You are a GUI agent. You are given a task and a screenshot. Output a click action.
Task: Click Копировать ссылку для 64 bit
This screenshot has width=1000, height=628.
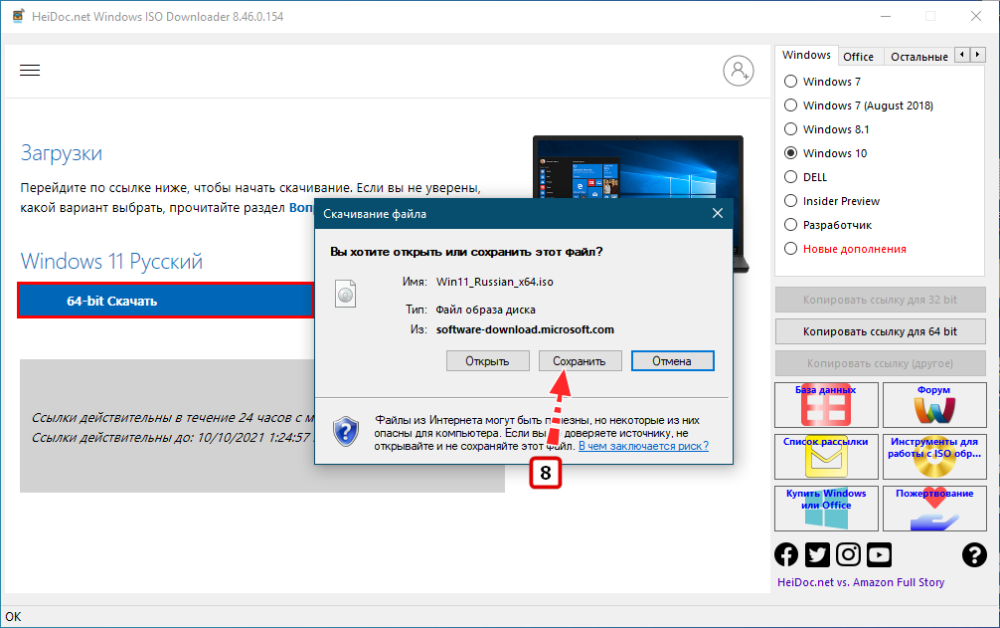(880, 332)
